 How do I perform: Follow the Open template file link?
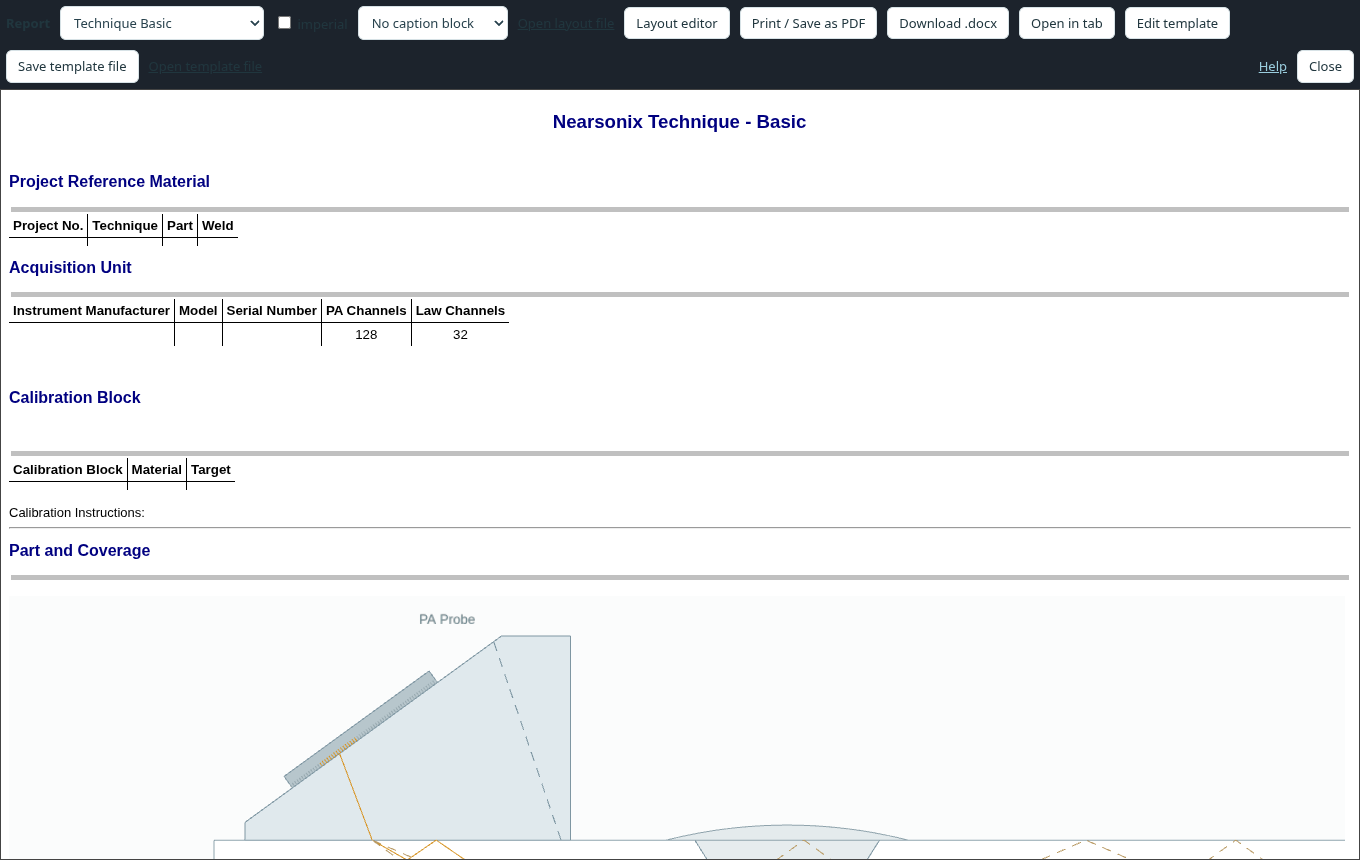coord(205,66)
